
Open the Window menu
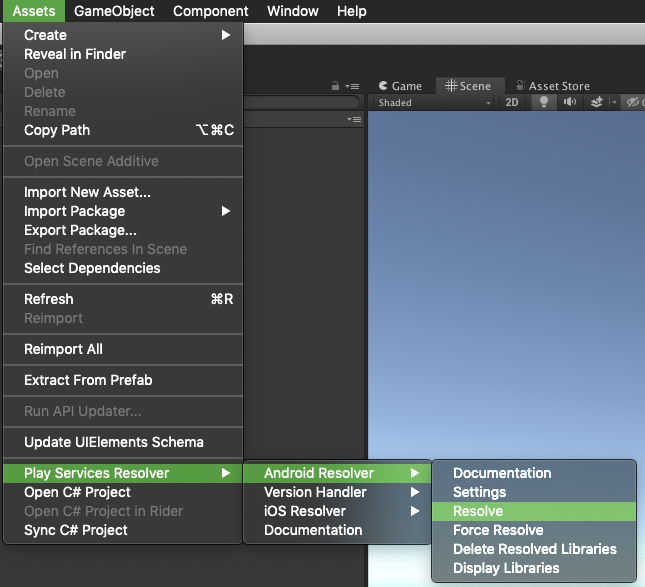click(292, 11)
